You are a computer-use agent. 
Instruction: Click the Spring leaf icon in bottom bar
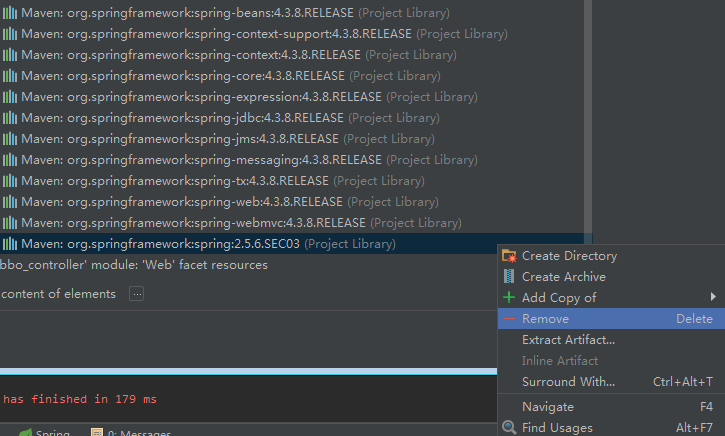tap(25, 433)
